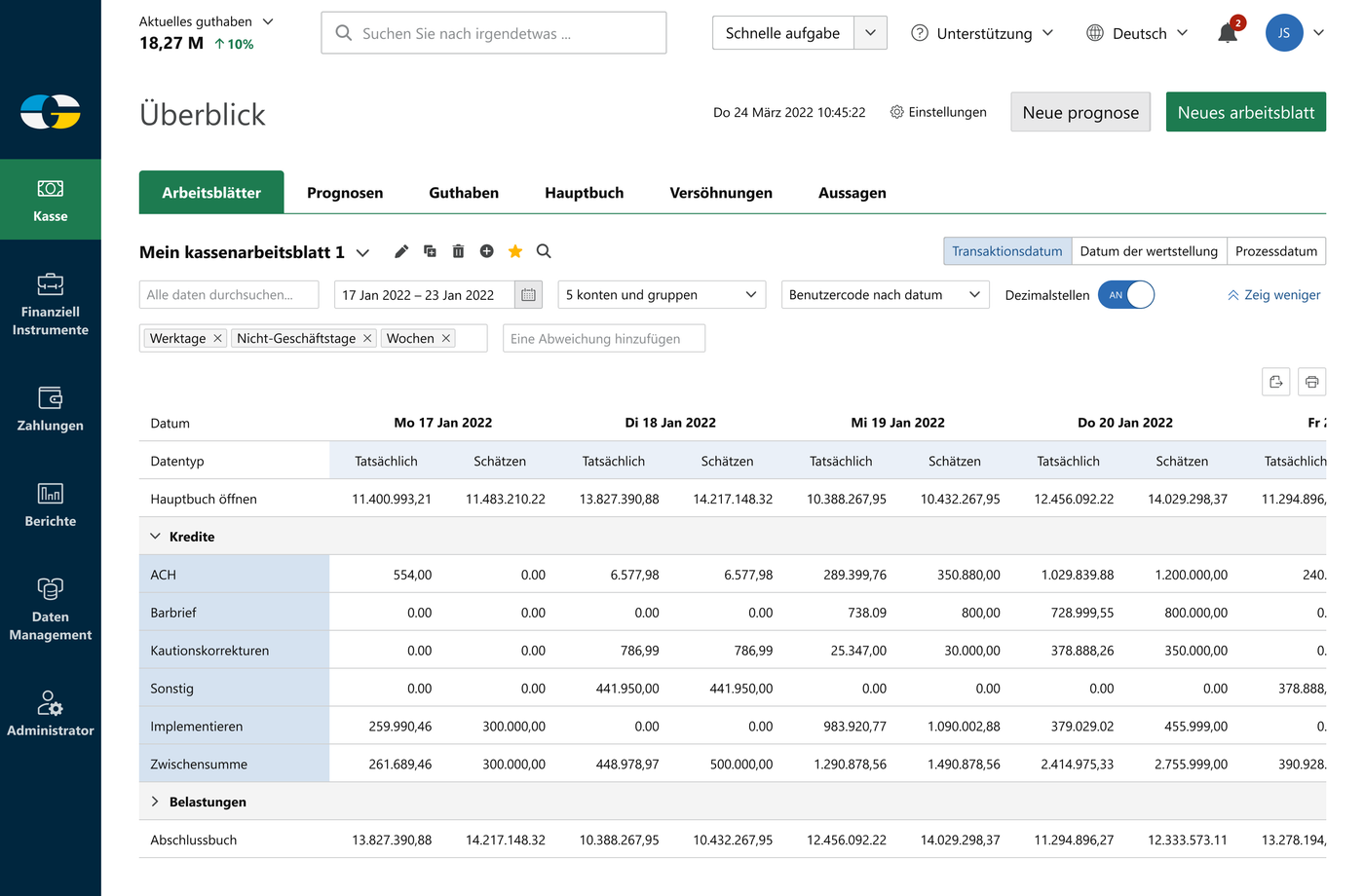
Task: Switch to Versöhnungen tab
Action: [x=721, y=193]
